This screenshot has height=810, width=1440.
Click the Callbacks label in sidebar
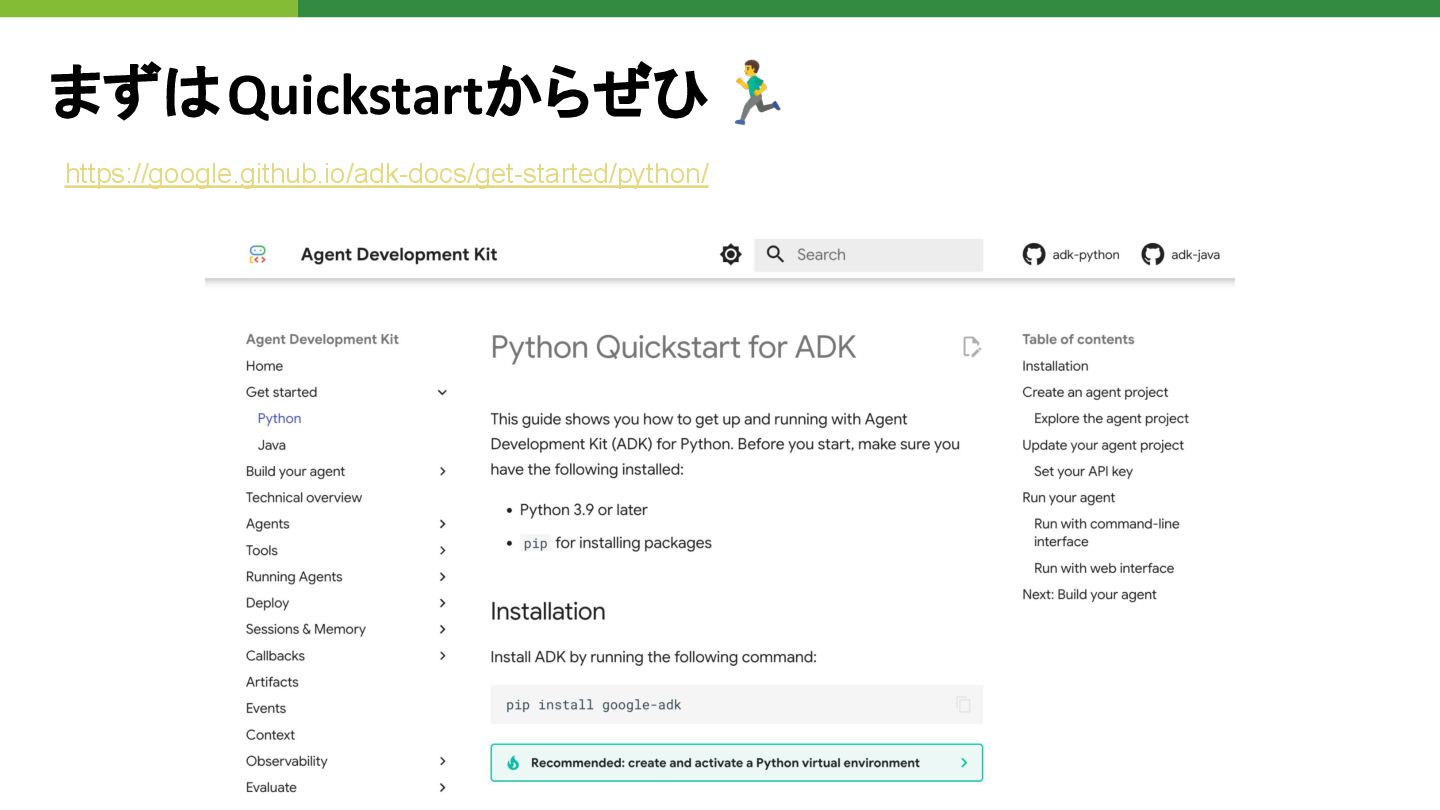click(x=275, y=656)
